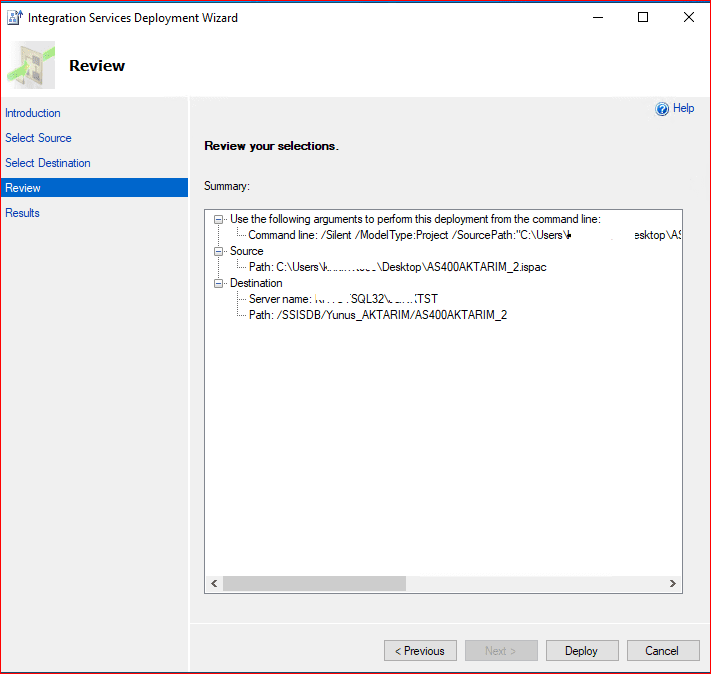Image resolution: width=711 pixels, height=674 pixels.
Task: Collapse the Destination tree node
Action: click(x=220, y=283)
